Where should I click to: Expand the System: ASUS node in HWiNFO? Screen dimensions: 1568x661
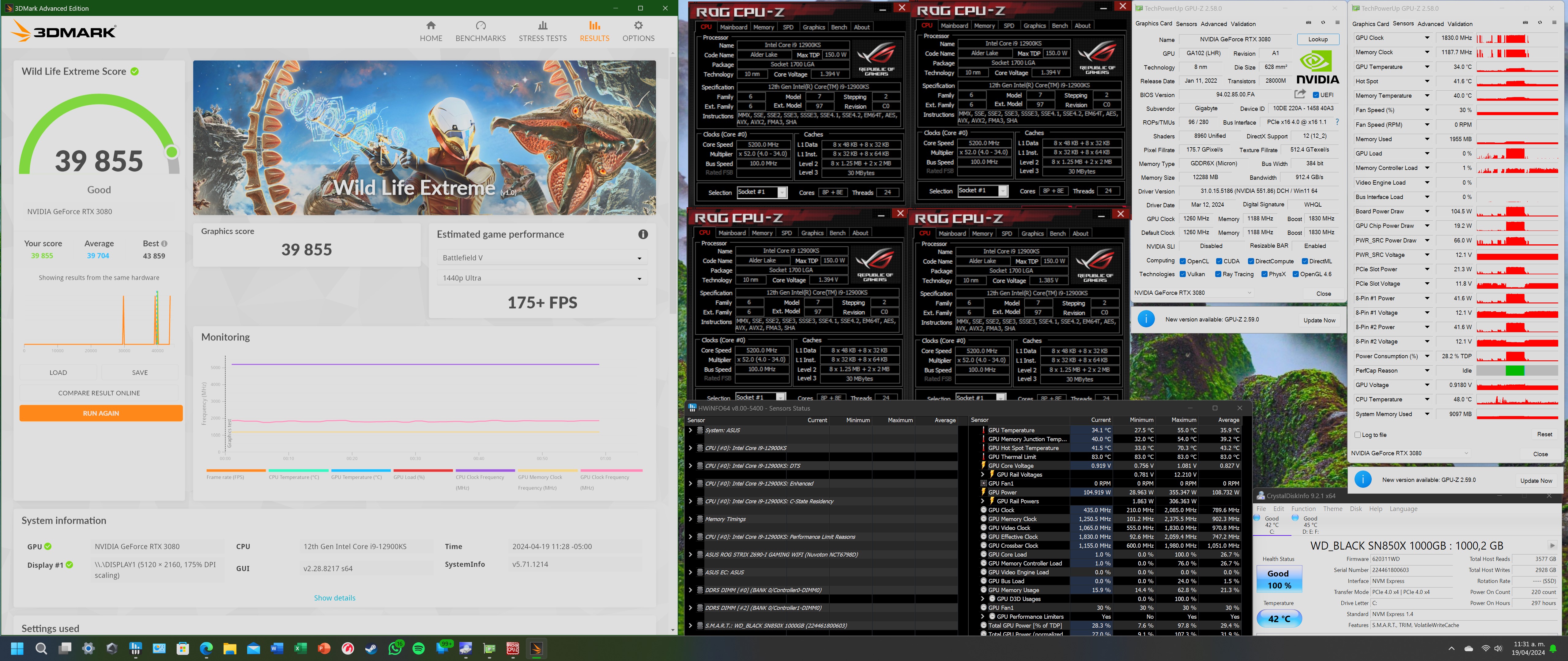point(690,430)
